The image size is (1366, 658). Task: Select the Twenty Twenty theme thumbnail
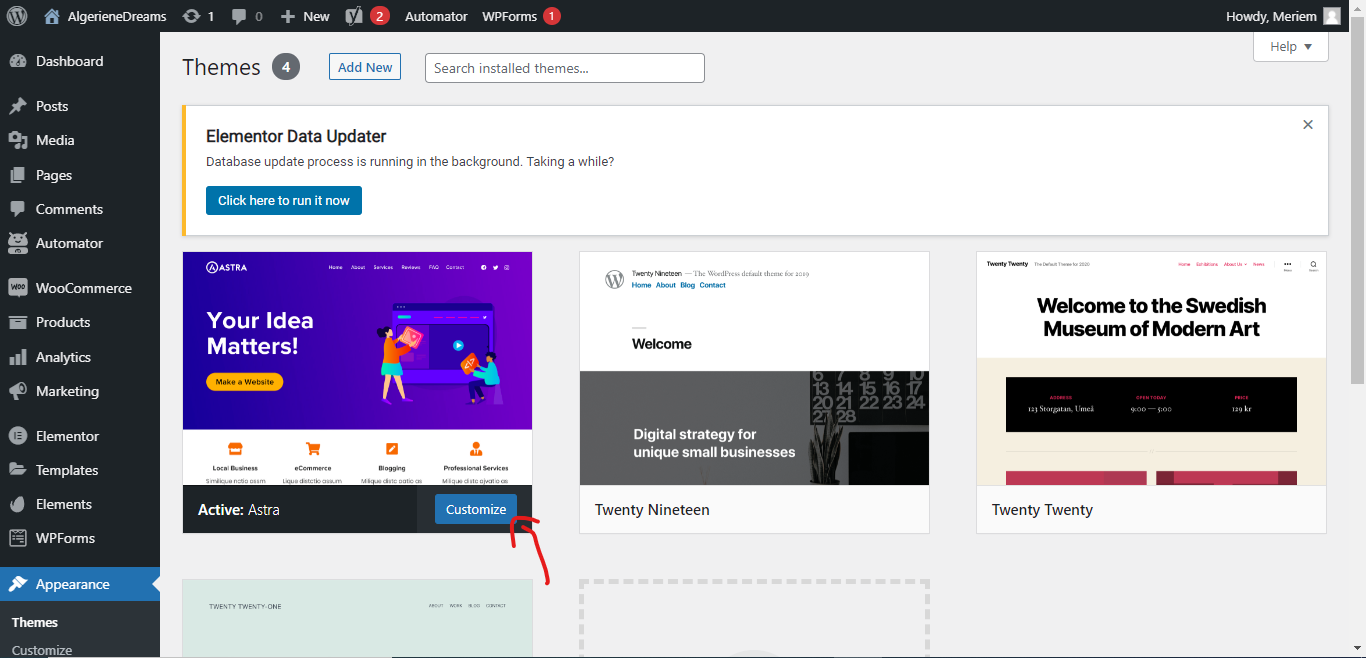pyautogui.click(x=1151, y=368)
